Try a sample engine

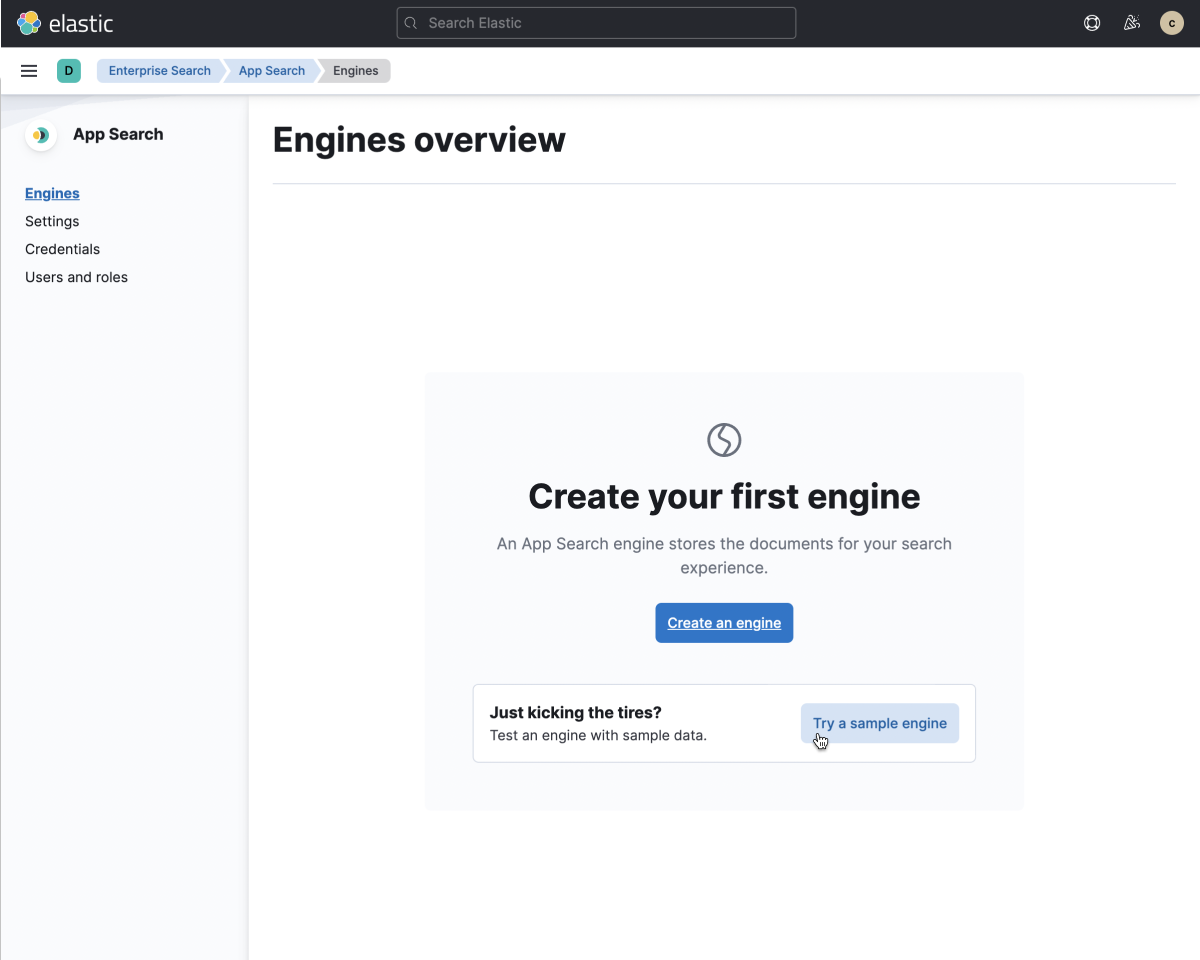pos(880,722)
